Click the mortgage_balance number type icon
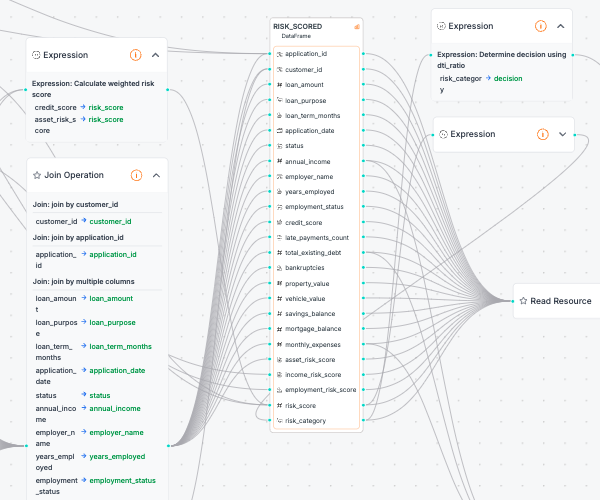600x500 pixels. 279,329
